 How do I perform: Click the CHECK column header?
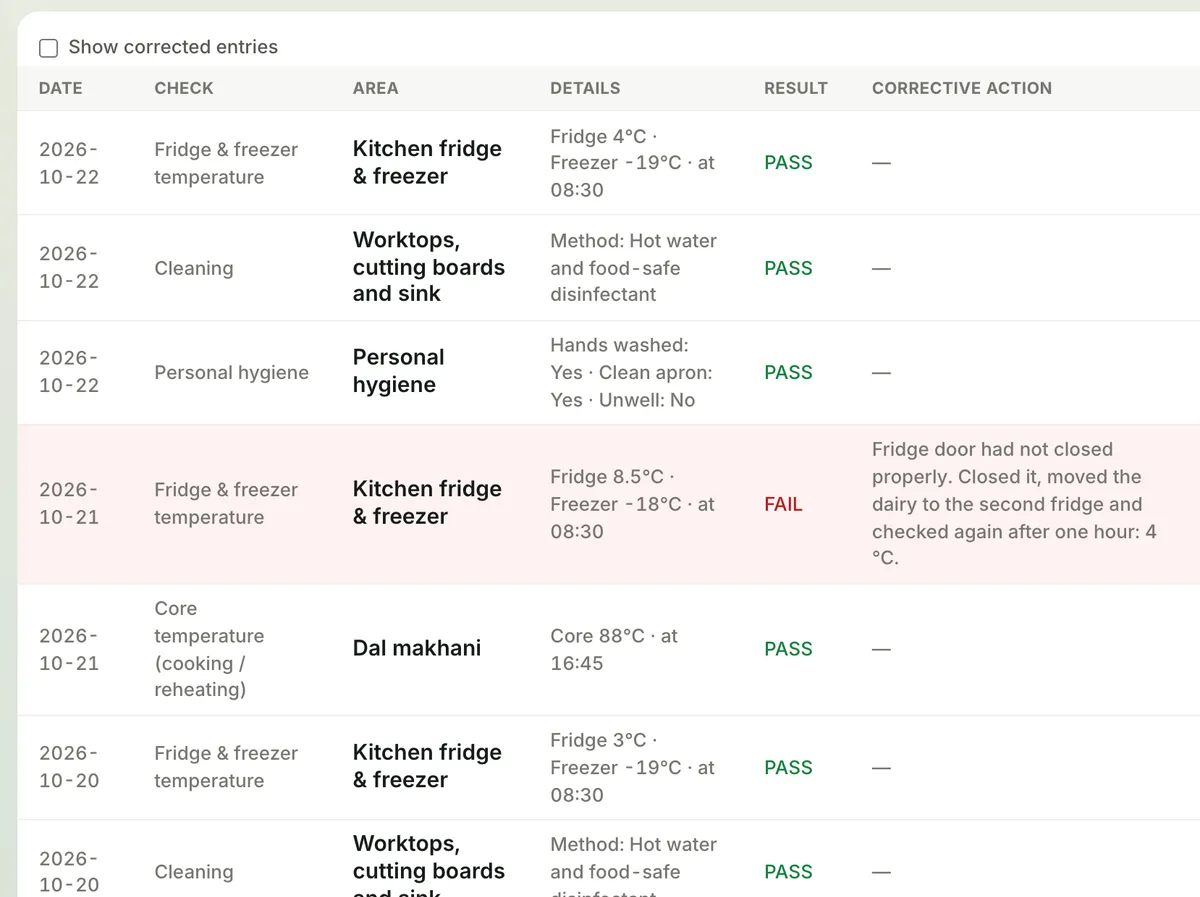[x=184, y=88]
